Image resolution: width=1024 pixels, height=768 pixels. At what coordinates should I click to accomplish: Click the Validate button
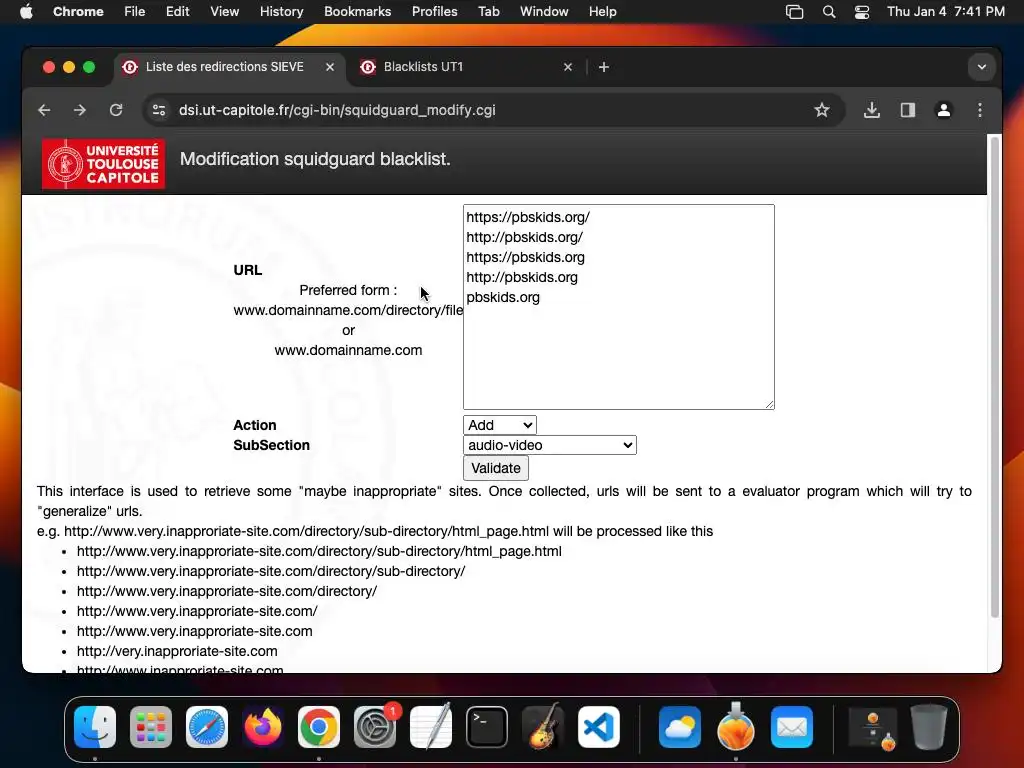pos(496,468)
